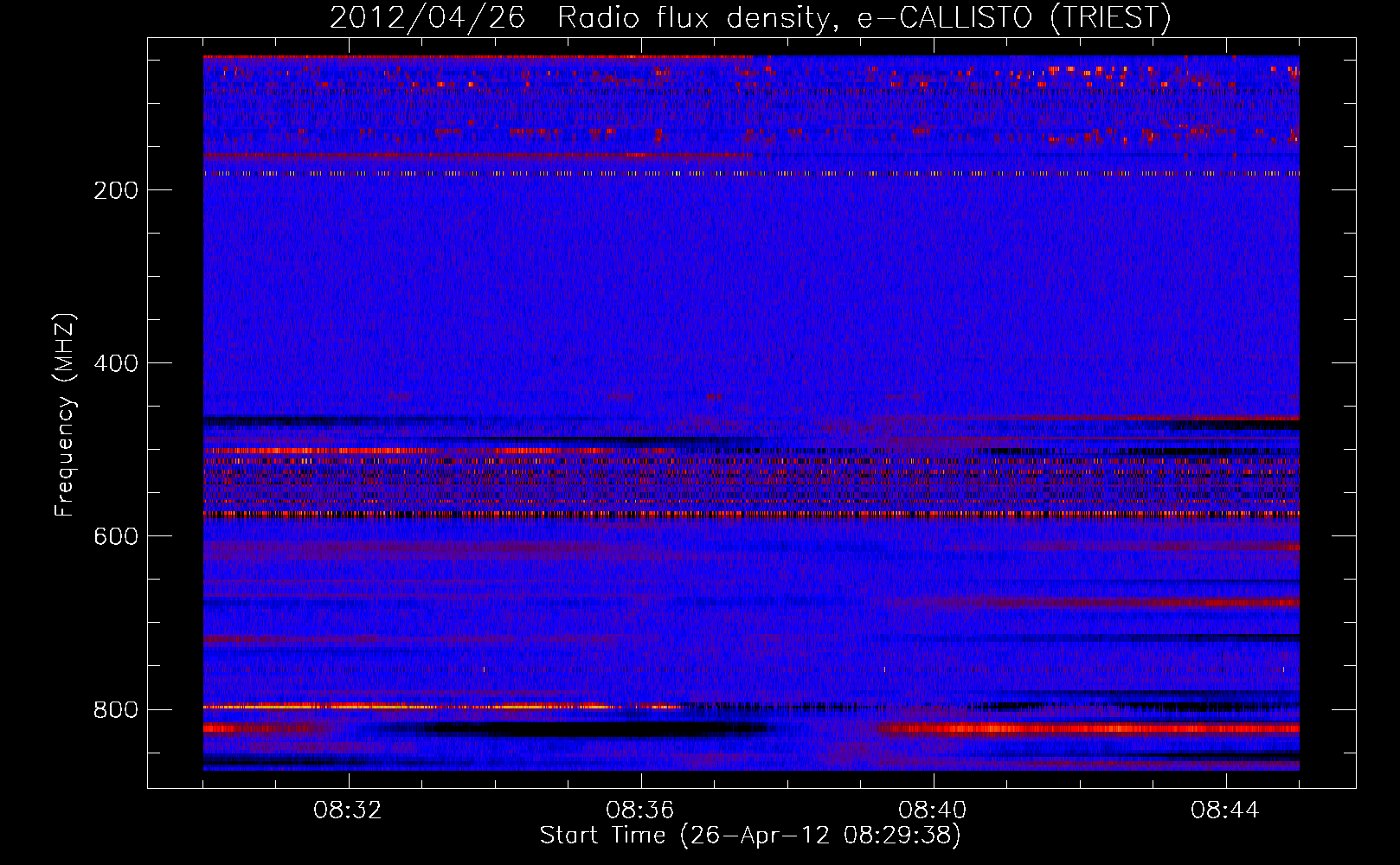Select the "Frequency (MHZ)" y-axis label
This screenshot has width=1400, height=865.
coord(65,415)
